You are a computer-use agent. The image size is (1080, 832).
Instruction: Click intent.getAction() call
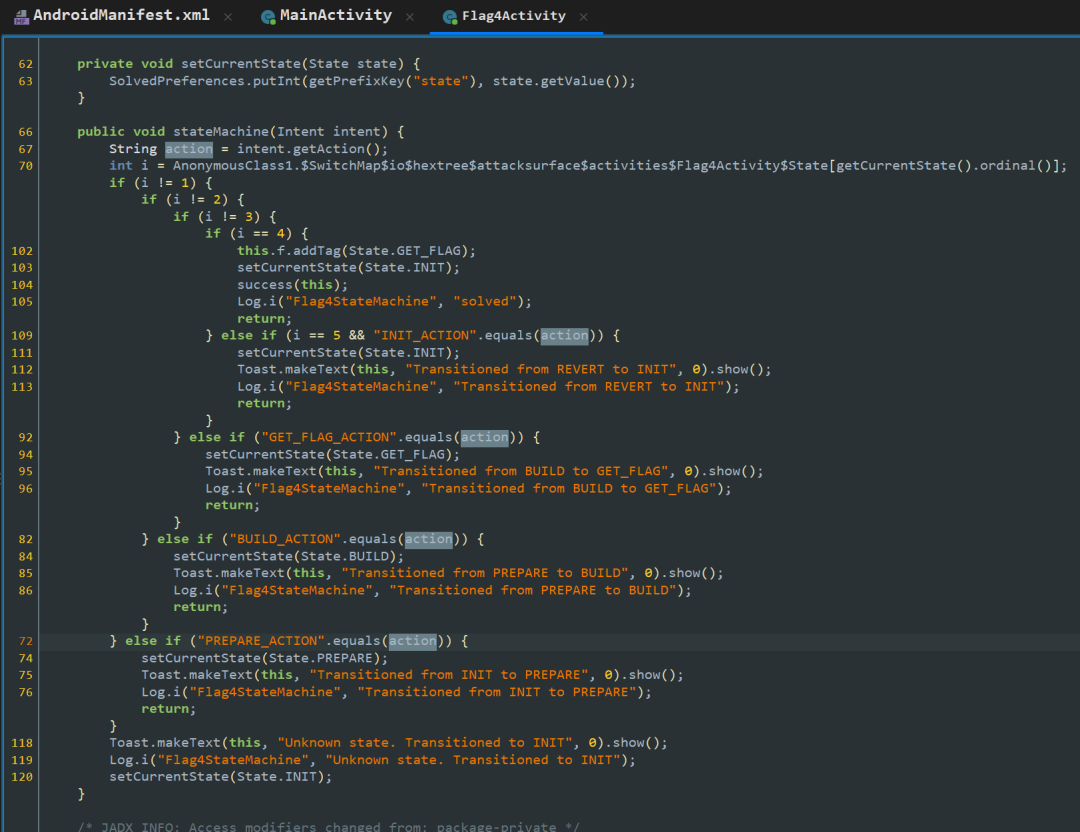[308, 149]
